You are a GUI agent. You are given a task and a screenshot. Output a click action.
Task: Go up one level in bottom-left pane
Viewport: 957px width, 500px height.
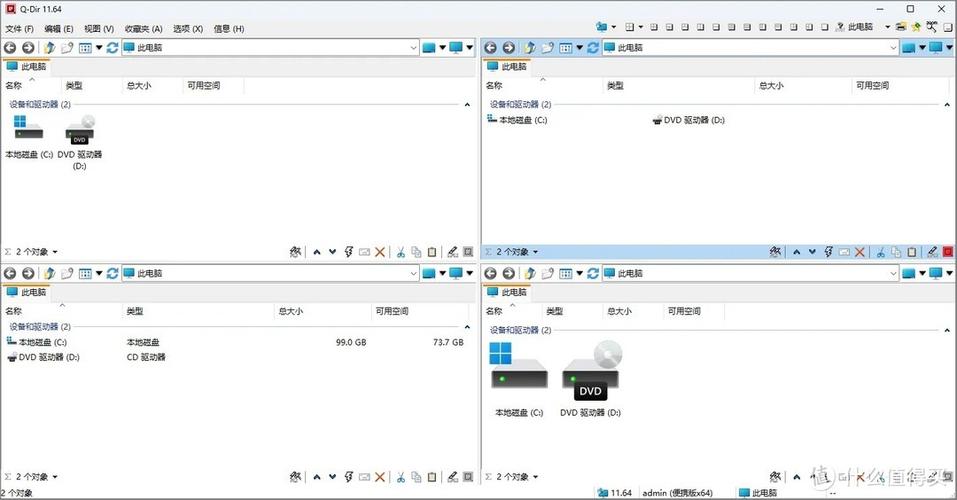[x=49, y=274]
